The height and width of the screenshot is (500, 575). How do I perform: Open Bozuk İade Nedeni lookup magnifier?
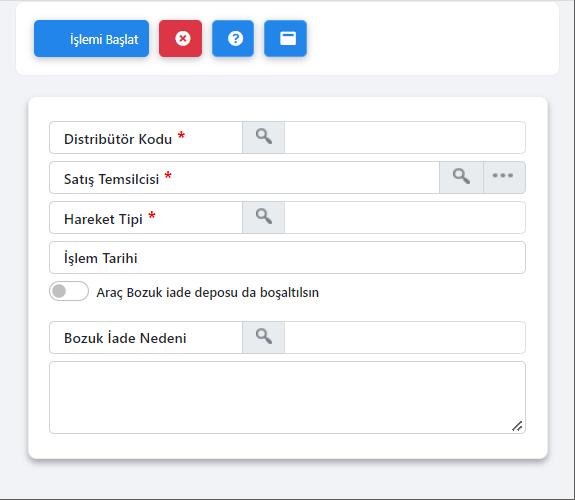click(264, 337)
